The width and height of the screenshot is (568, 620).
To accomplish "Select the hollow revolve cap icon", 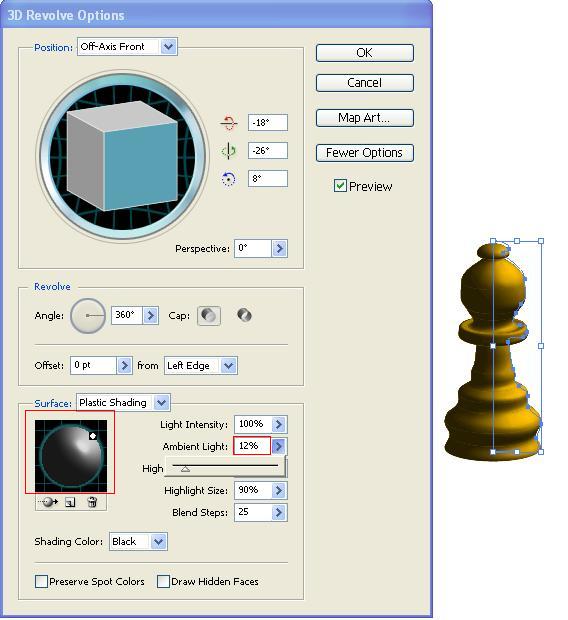I will [x=244, y=316].
